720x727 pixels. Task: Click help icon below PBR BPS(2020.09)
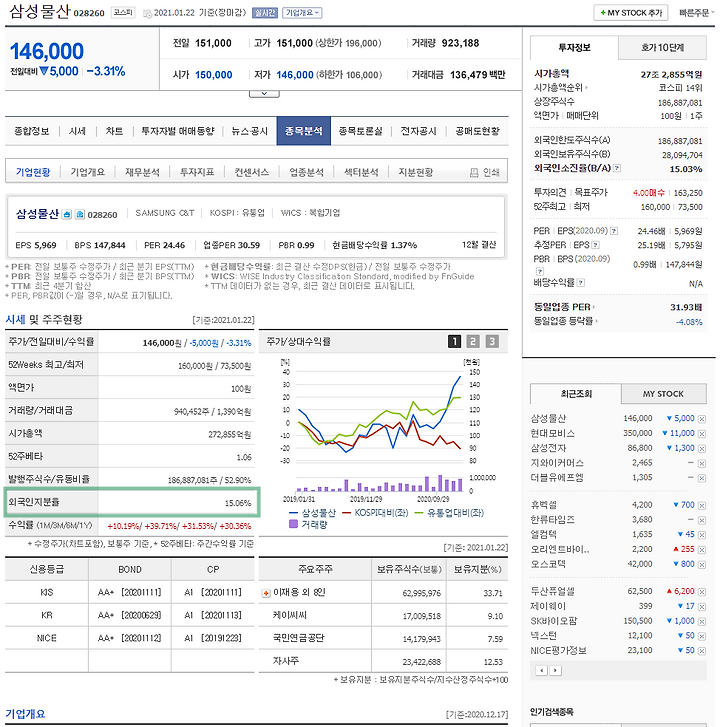point(540,271)
